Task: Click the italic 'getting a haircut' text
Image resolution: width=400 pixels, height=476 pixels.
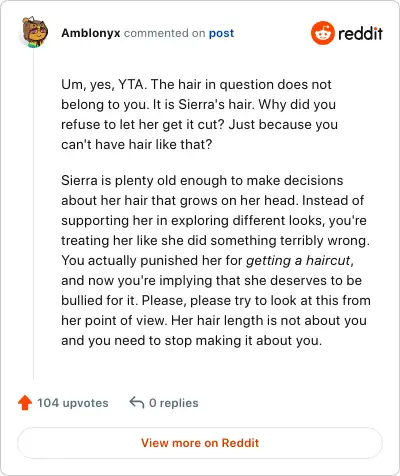Action: coord(298,260)
